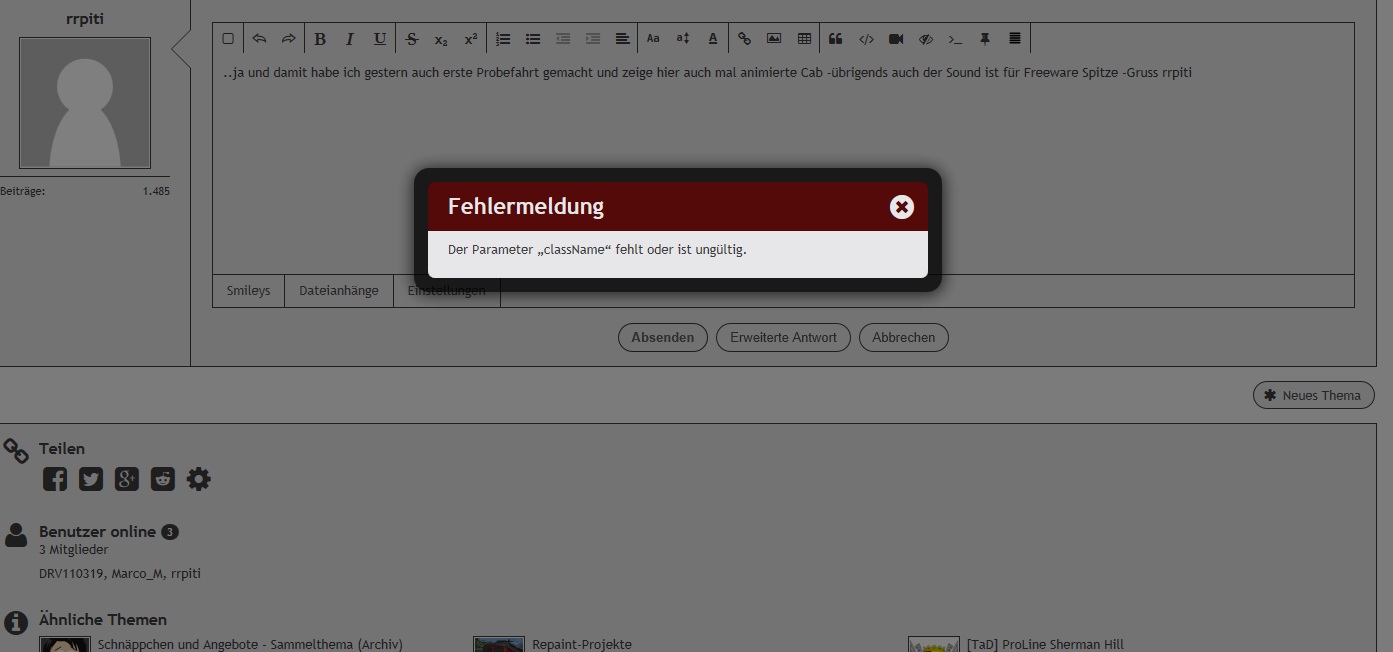The image size is (1393, 652).
Task: Toggle italic formatting
Action: click(350, 39)
